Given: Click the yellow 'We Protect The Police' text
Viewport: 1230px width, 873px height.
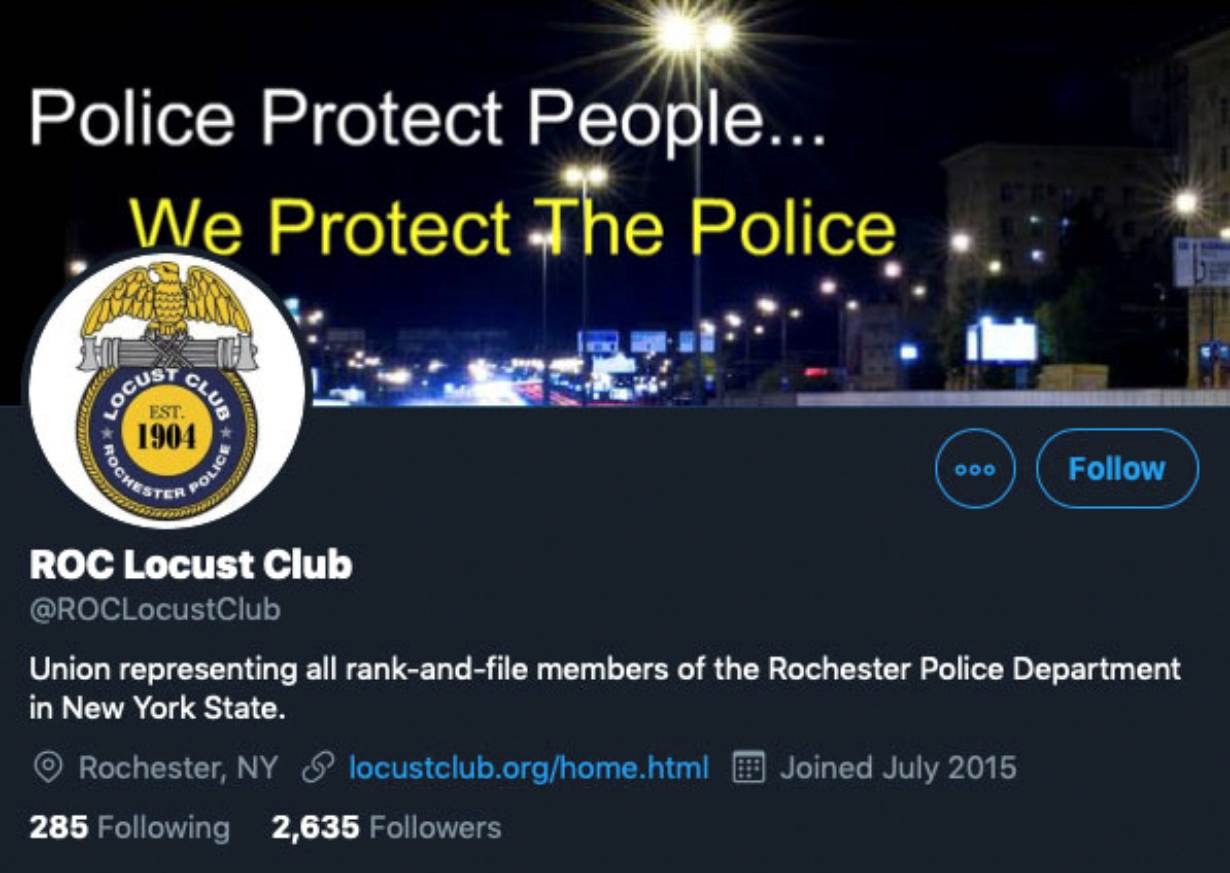Looking at the screenshot, I should (x=512, y=226).
